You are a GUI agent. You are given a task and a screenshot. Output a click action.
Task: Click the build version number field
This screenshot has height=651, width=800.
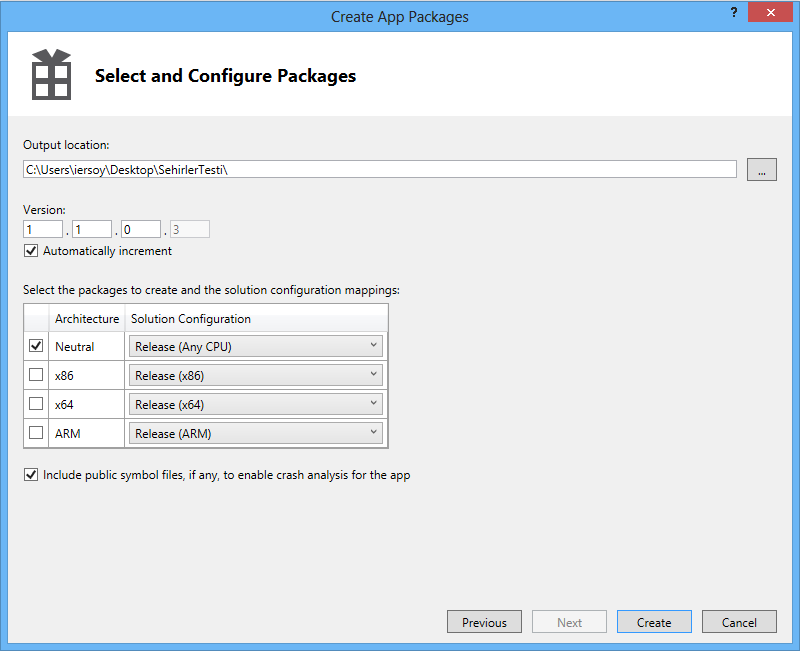point(141,230)
